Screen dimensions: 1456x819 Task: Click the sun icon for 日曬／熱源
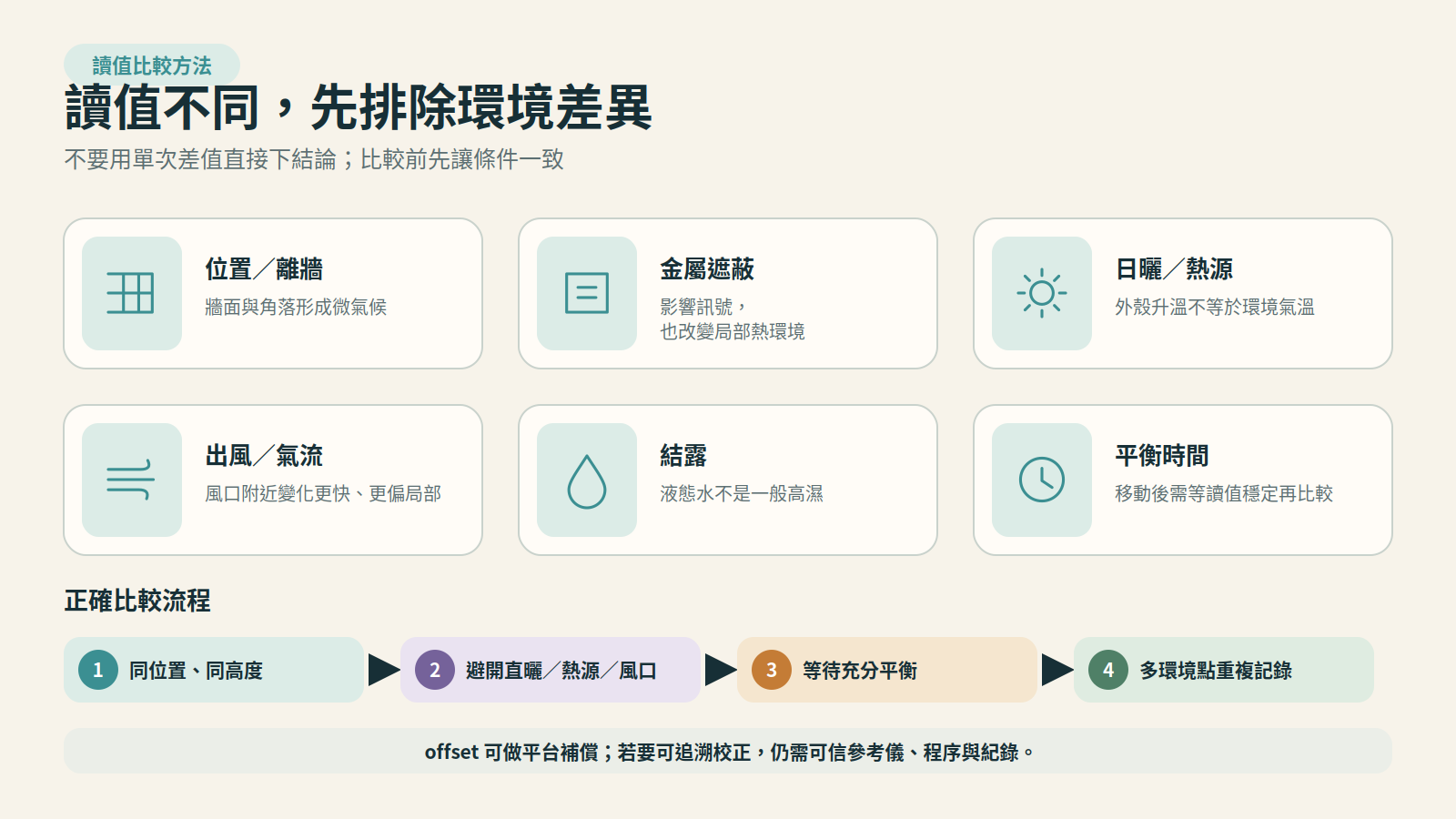coord(1041,293)
